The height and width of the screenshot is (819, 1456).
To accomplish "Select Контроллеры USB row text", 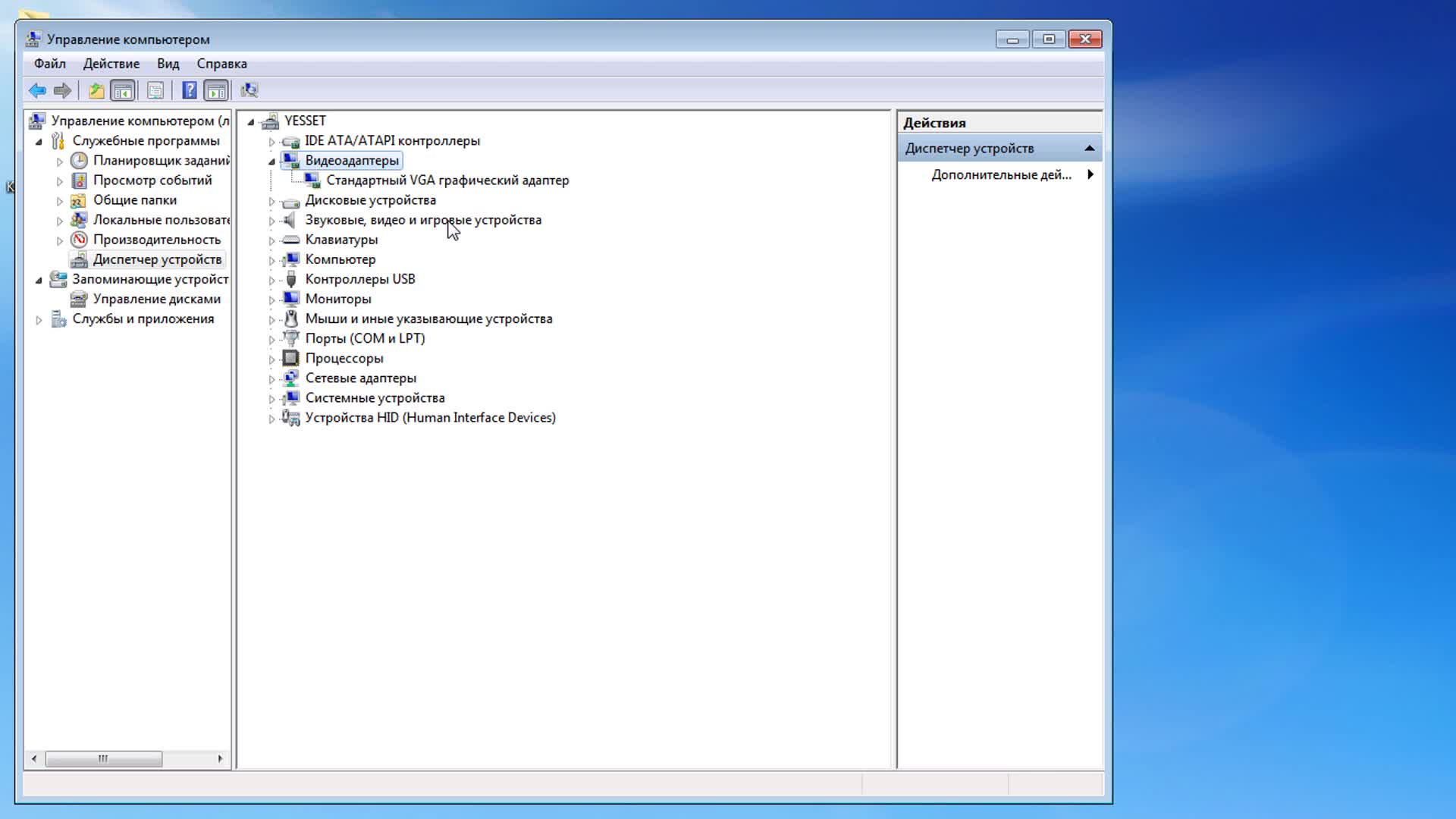I will click(360, 279).
